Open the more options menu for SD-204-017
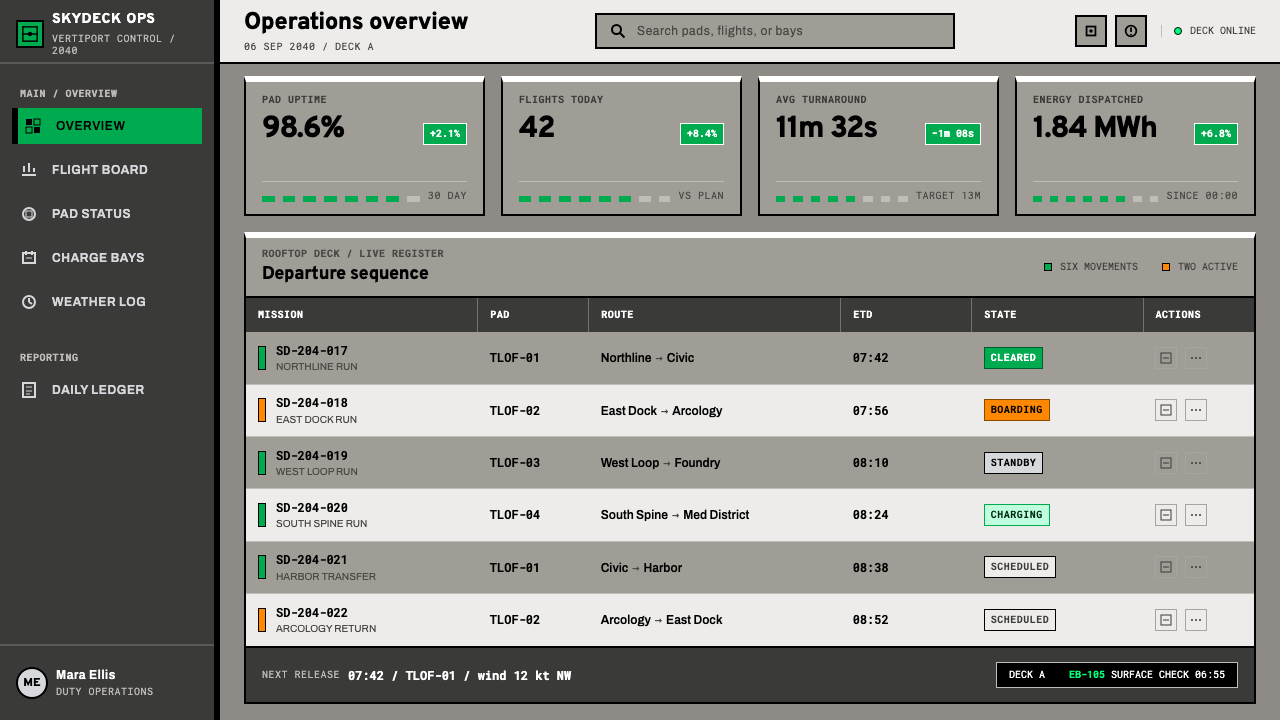 pos(1196,358)
